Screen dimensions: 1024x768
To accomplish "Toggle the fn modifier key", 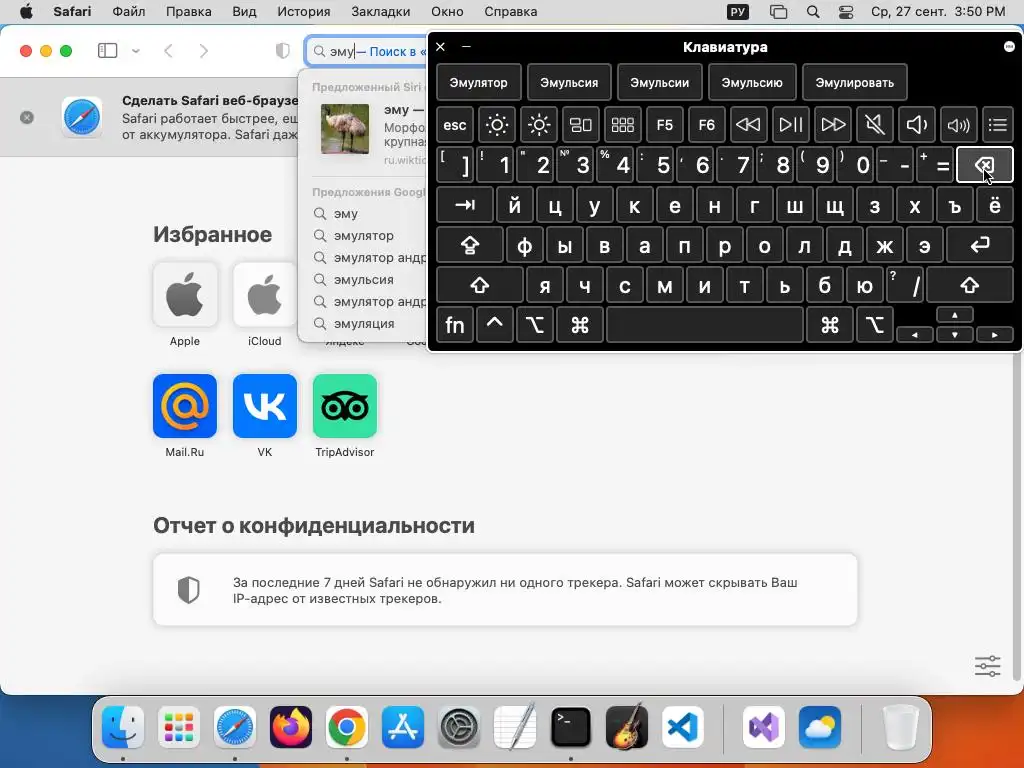I will (x=455, y=325).
